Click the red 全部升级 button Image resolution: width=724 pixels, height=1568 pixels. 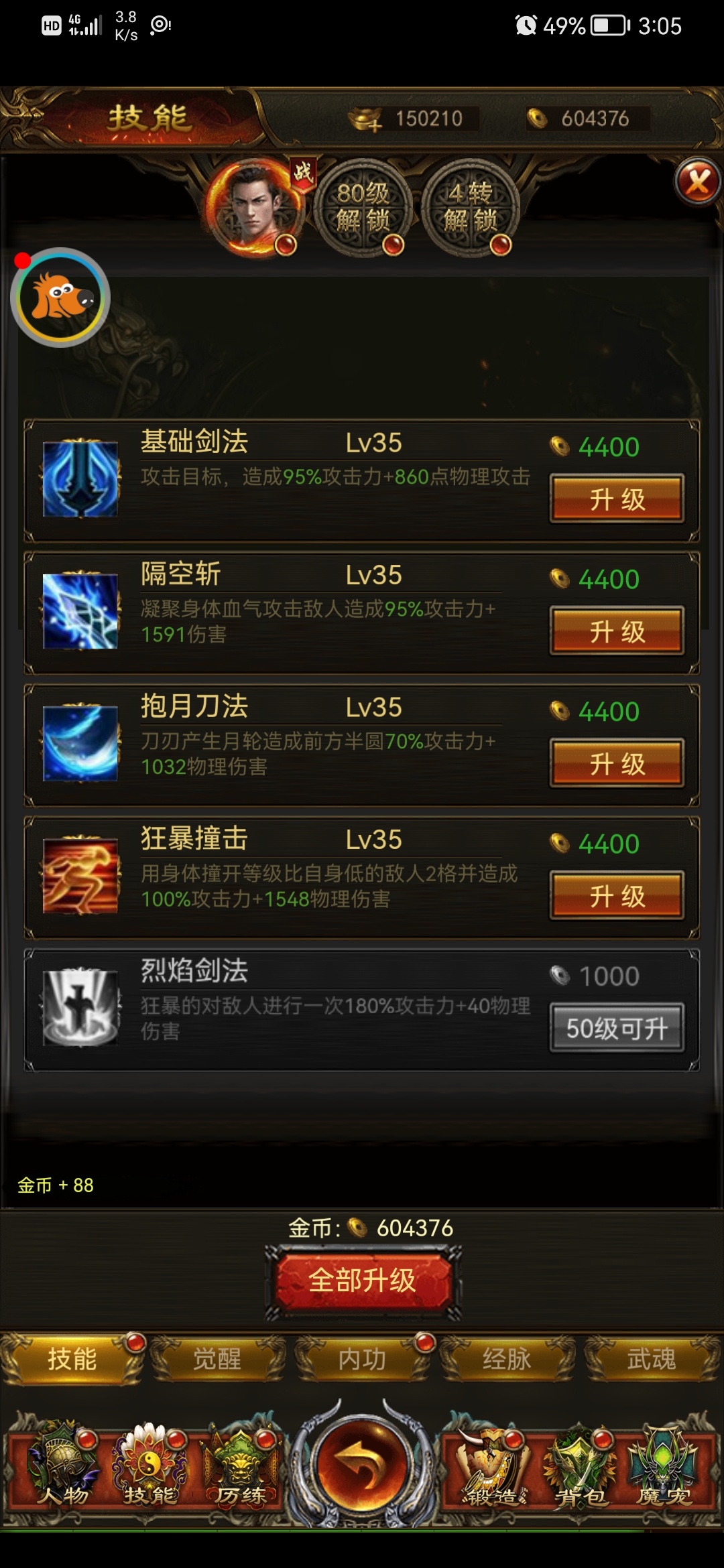pyautogui.click(x=363, y=1281)
